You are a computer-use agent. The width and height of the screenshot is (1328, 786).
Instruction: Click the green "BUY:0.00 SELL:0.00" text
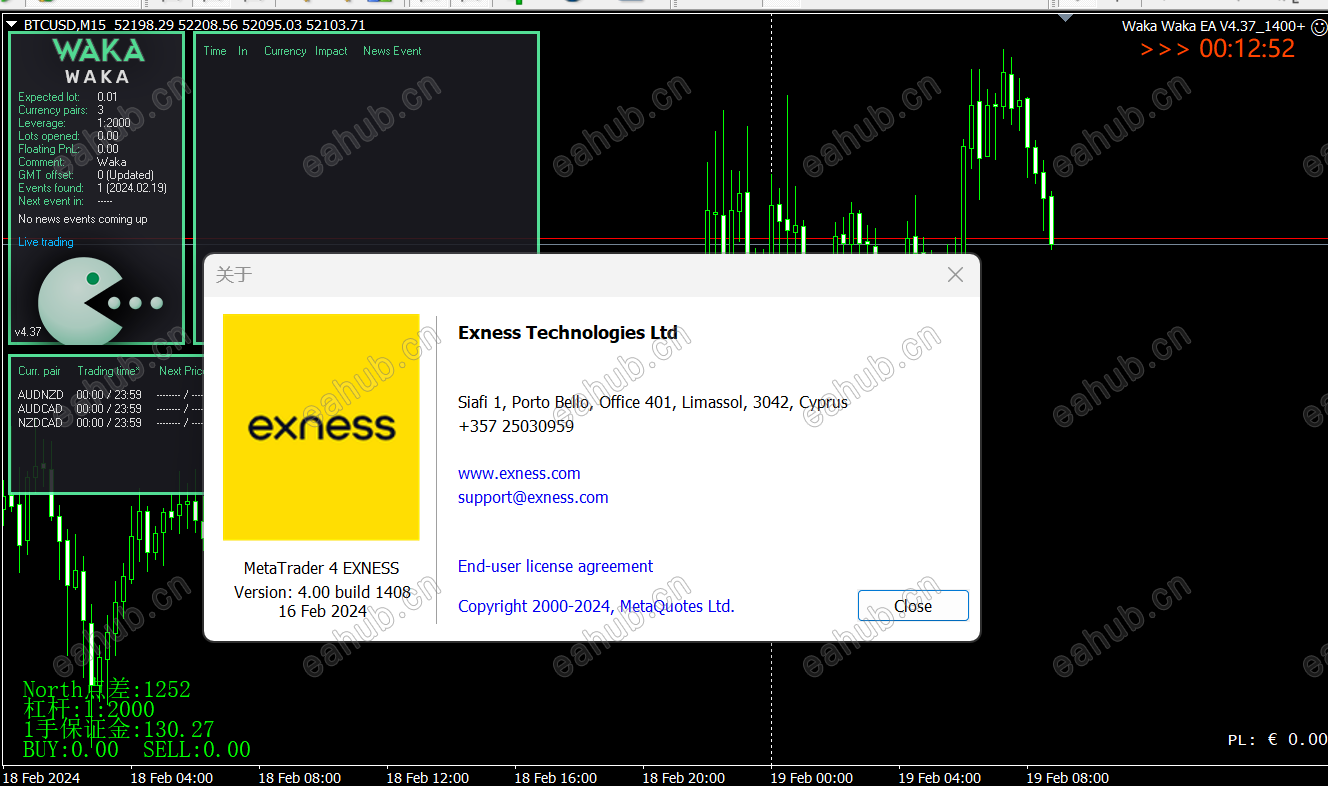pyautogui.click(x=136, y=750)
